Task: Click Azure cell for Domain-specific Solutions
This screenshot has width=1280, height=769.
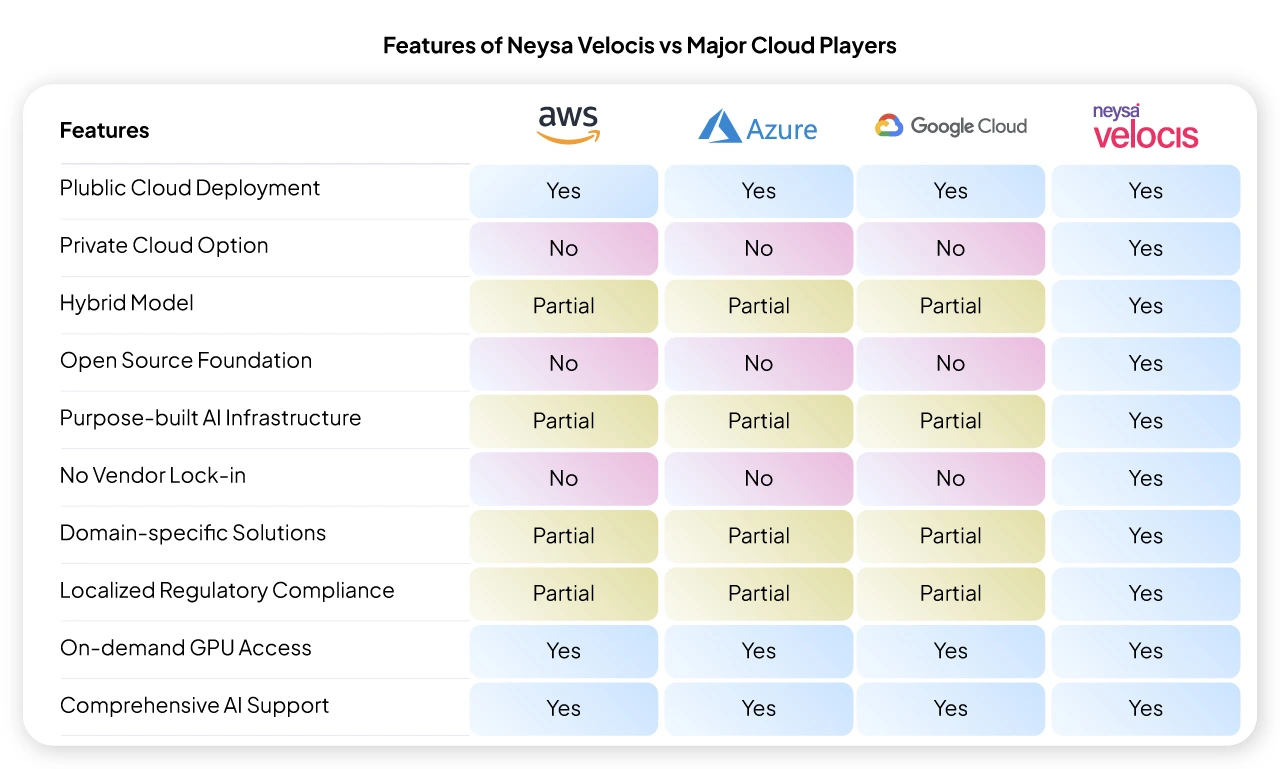Action: [759, 536]
